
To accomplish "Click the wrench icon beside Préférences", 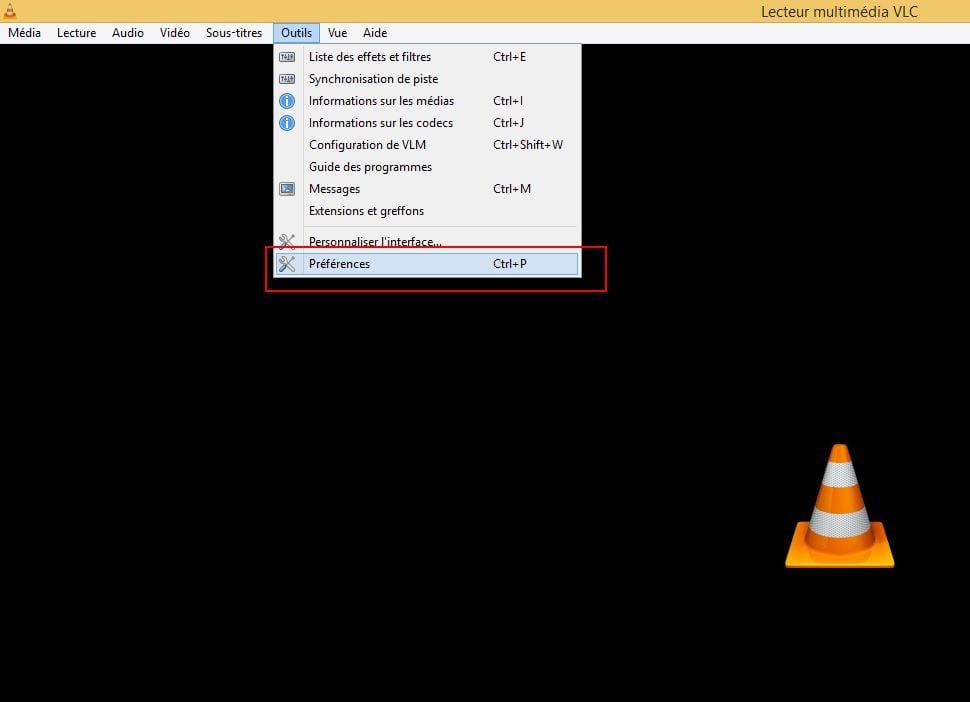I will 287,264.
